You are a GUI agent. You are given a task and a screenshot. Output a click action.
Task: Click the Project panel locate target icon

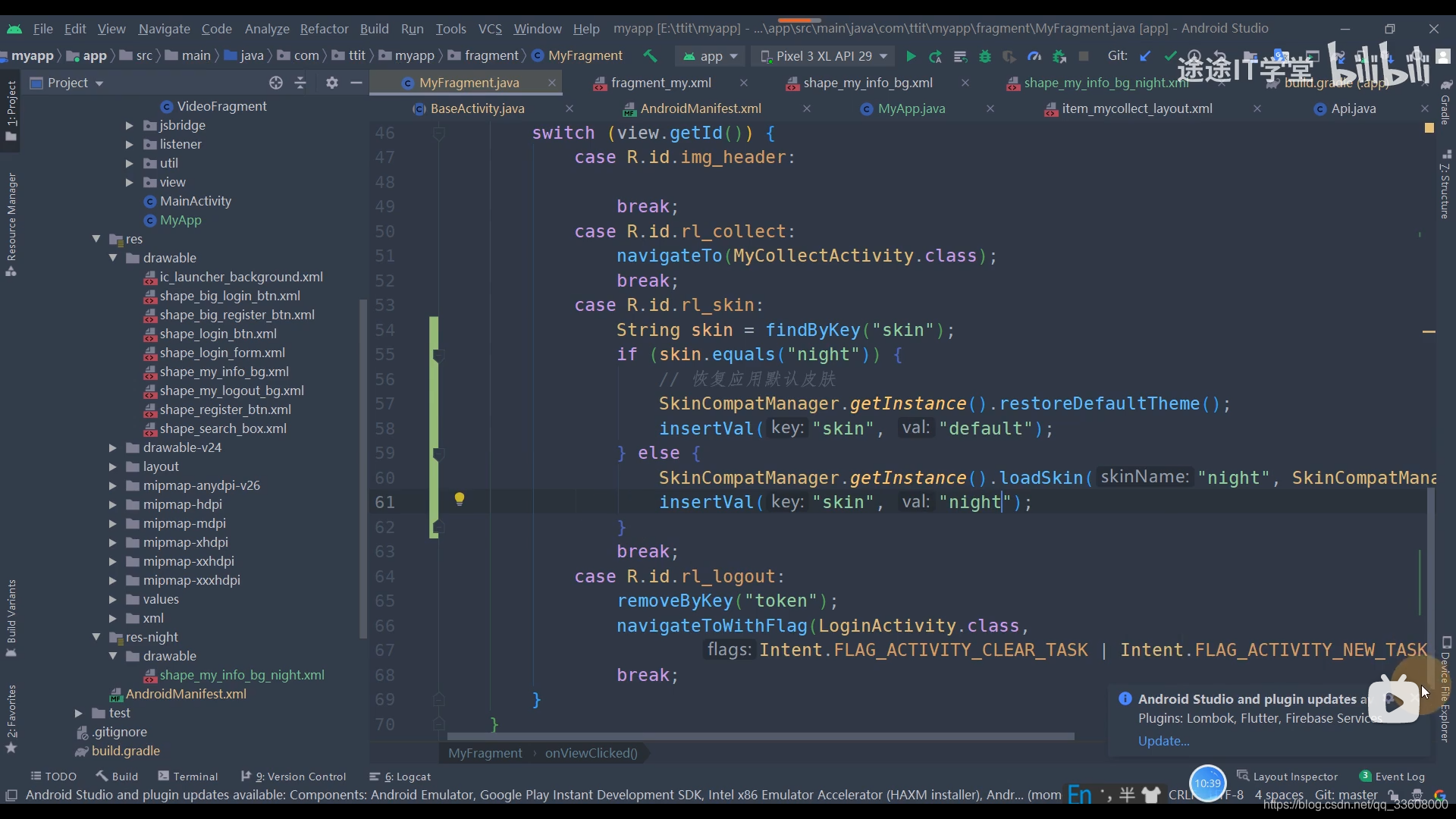click(276, 83)
